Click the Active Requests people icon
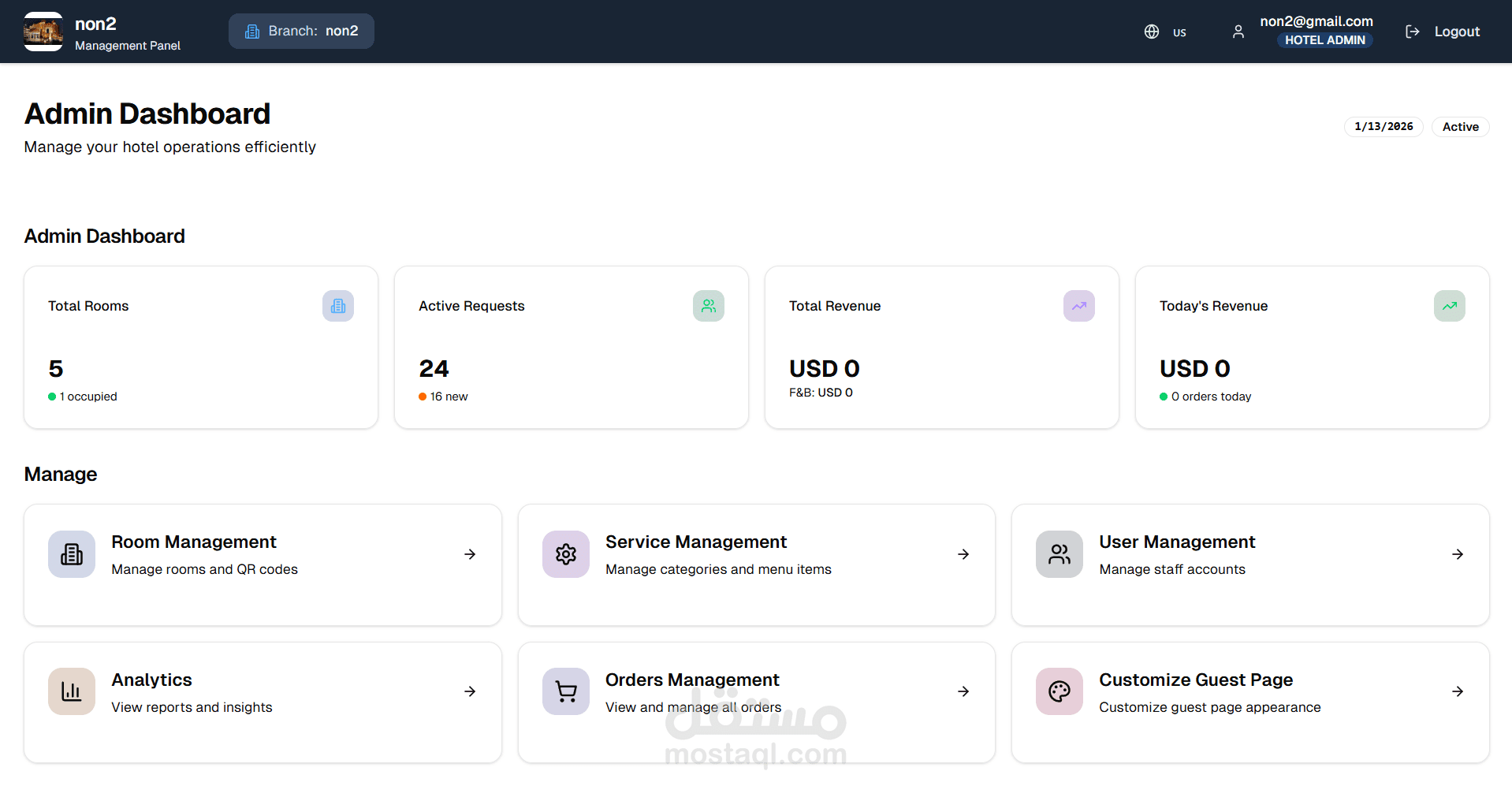 pyautogui.click(x=709, y=306)
